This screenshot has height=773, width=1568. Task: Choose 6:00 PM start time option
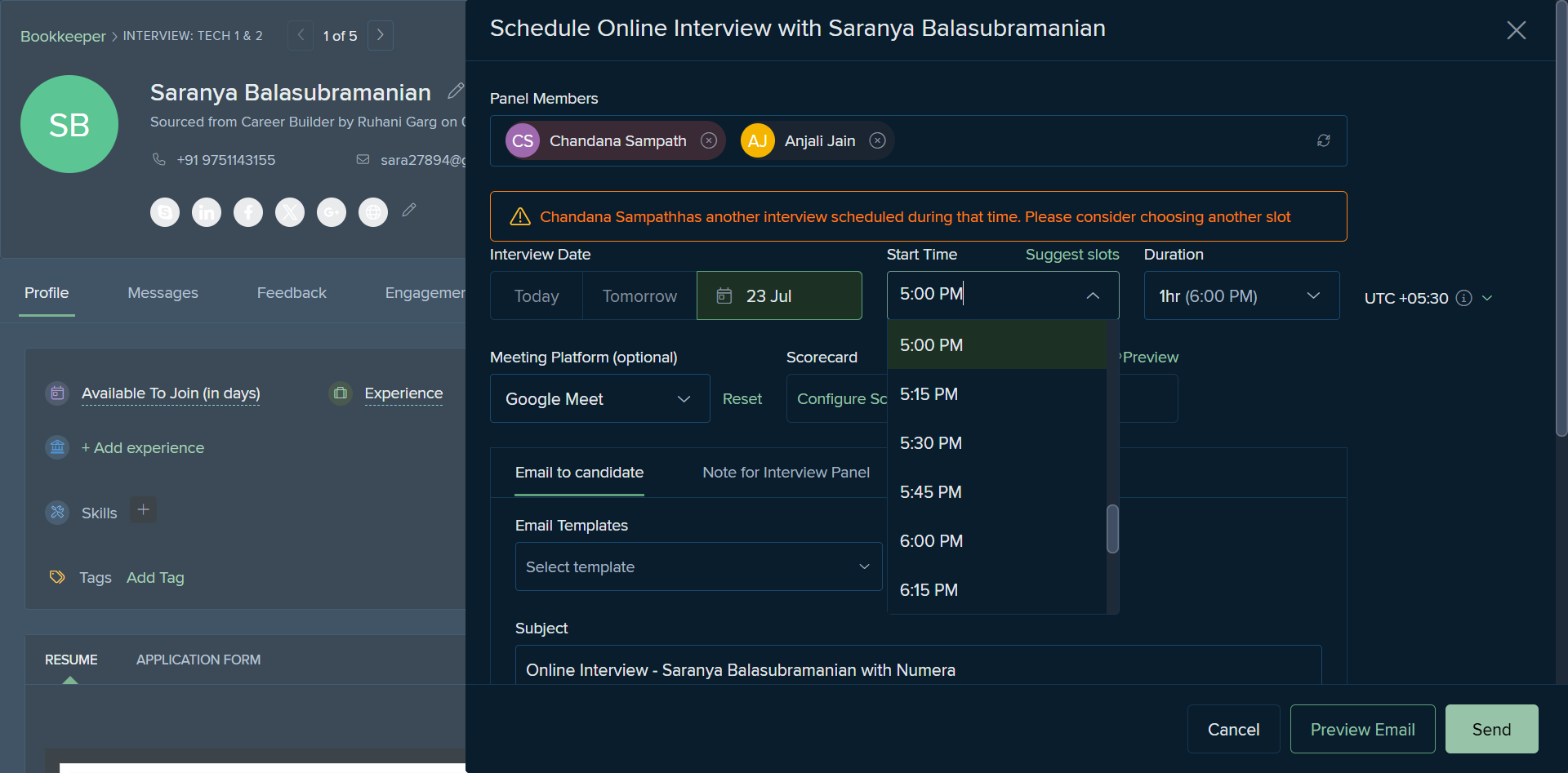(x=996, y=540)
